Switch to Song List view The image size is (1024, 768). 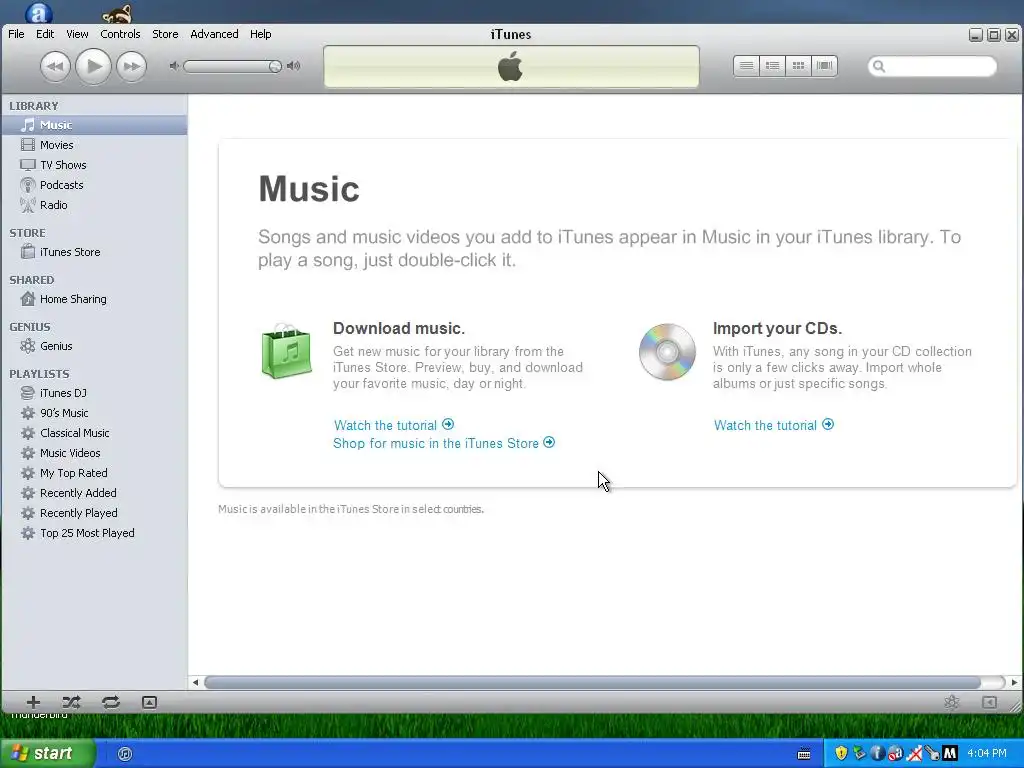coord(746,66)
